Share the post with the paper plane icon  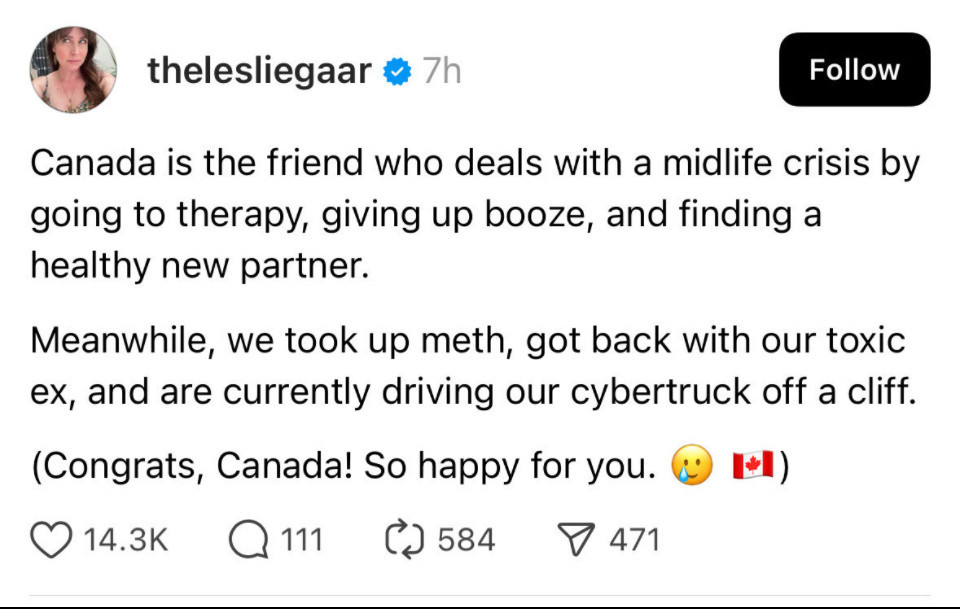click(x=576, y=540)
